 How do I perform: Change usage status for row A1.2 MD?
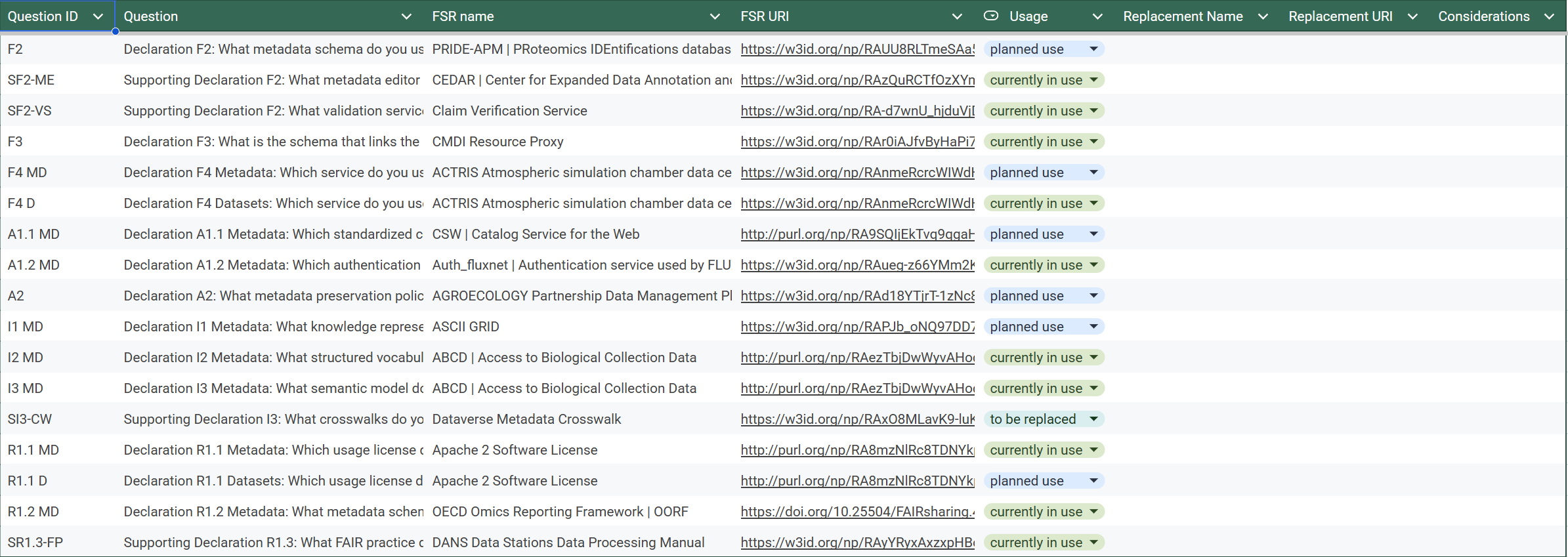pos(1044,265)
